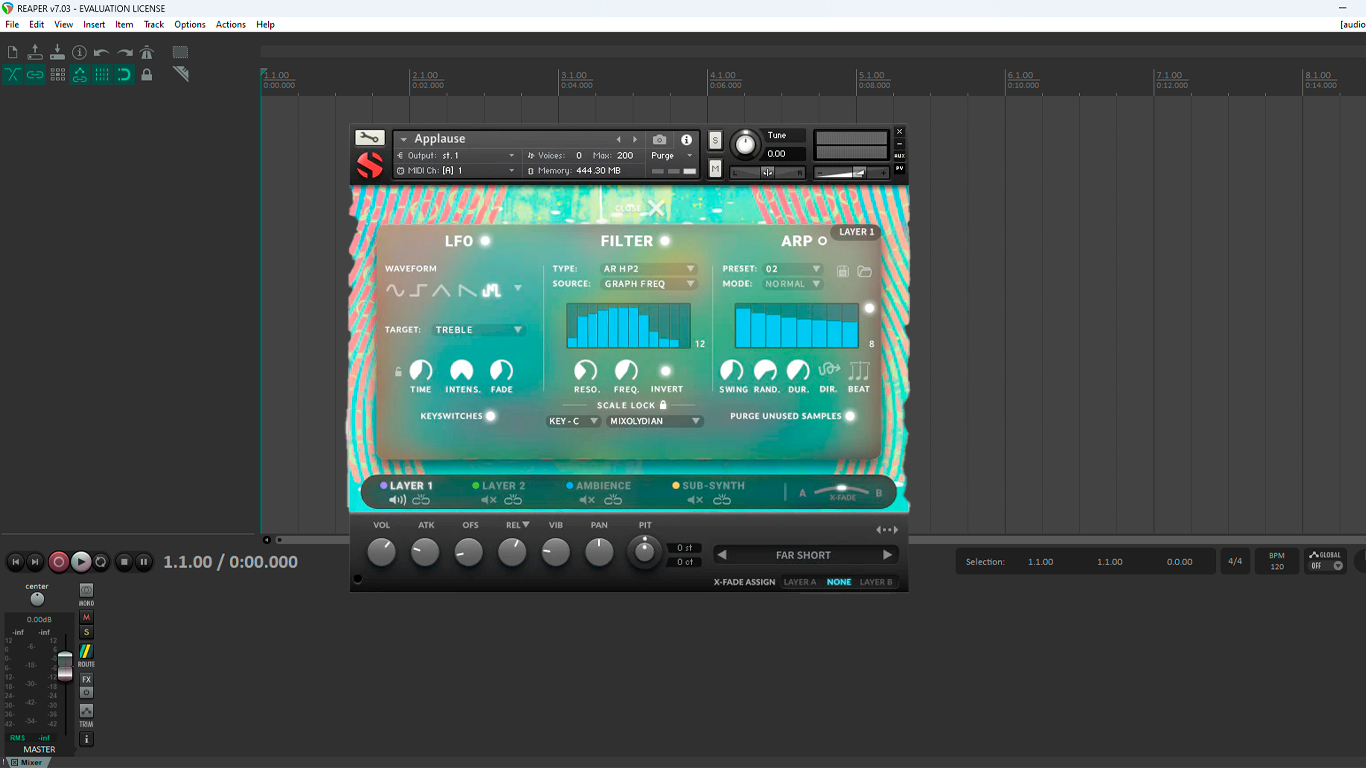Unmute the Ambience layer speaker icon
1366x768 pixels.
pyautogui.click(x=587, y=500)
